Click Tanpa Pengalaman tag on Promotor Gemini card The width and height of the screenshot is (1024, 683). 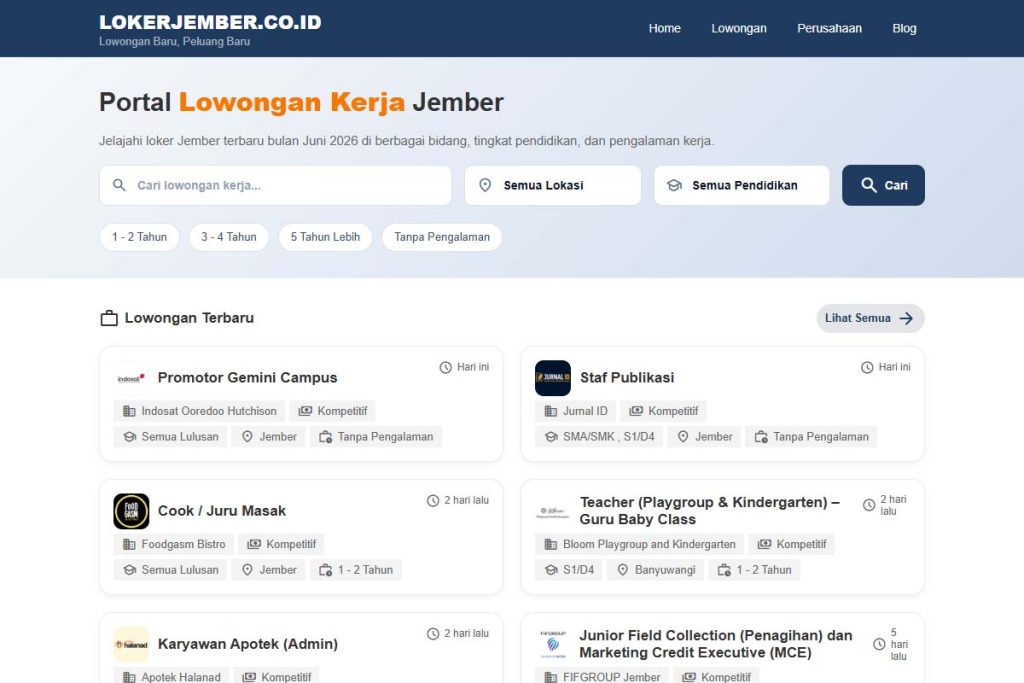[376, 437]
